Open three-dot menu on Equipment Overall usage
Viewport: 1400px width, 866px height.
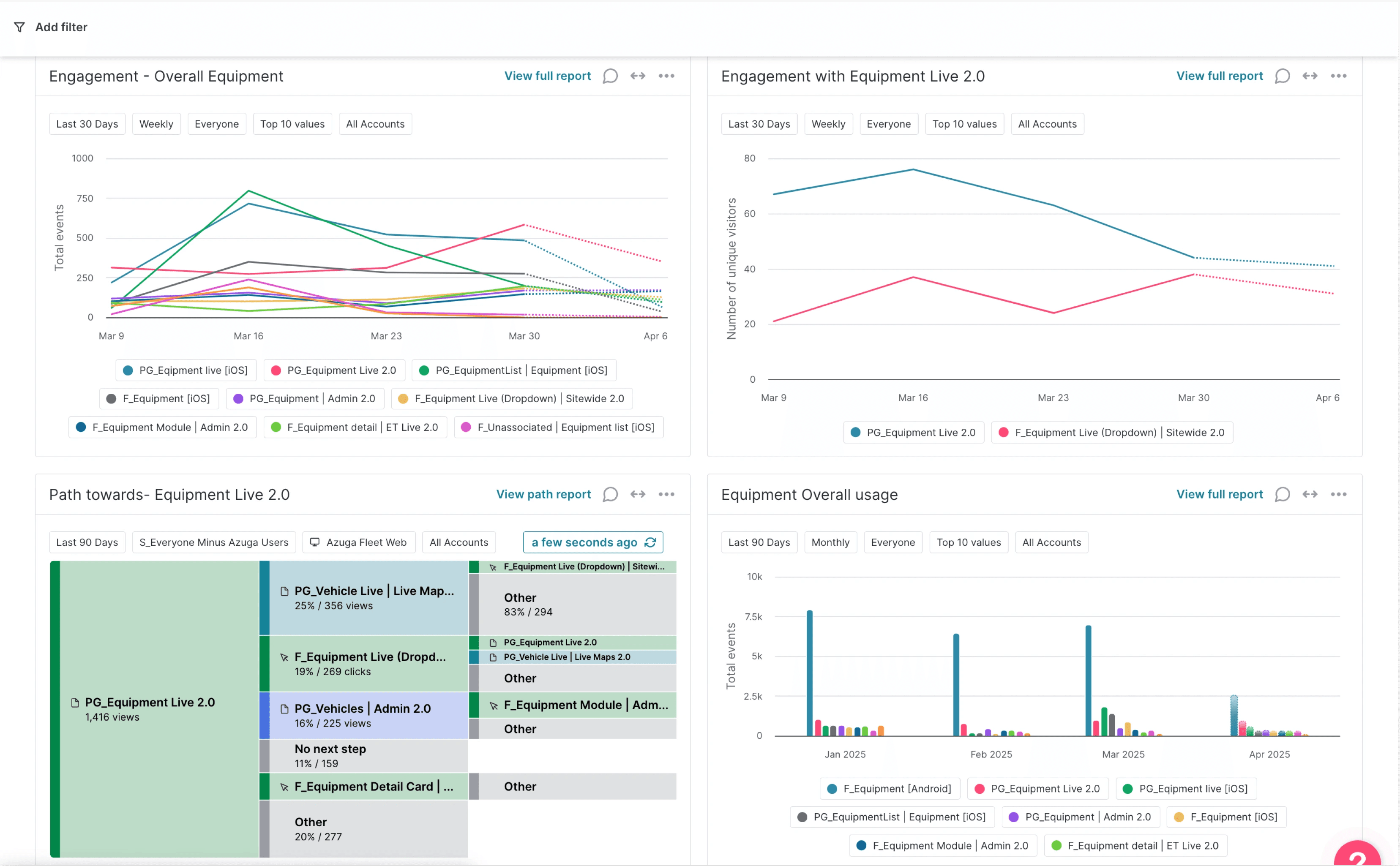coord(1338,494)
